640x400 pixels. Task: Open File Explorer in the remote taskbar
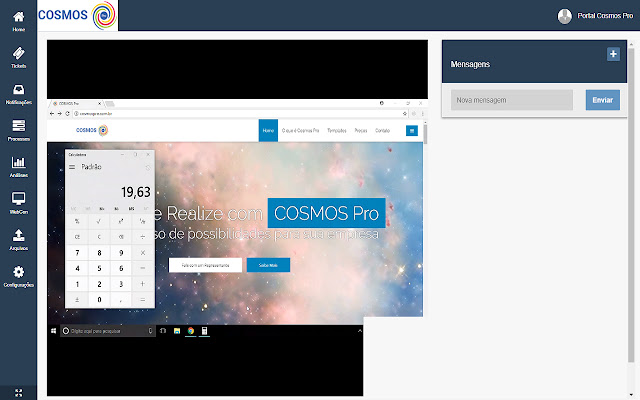click(x=177, y=331)
